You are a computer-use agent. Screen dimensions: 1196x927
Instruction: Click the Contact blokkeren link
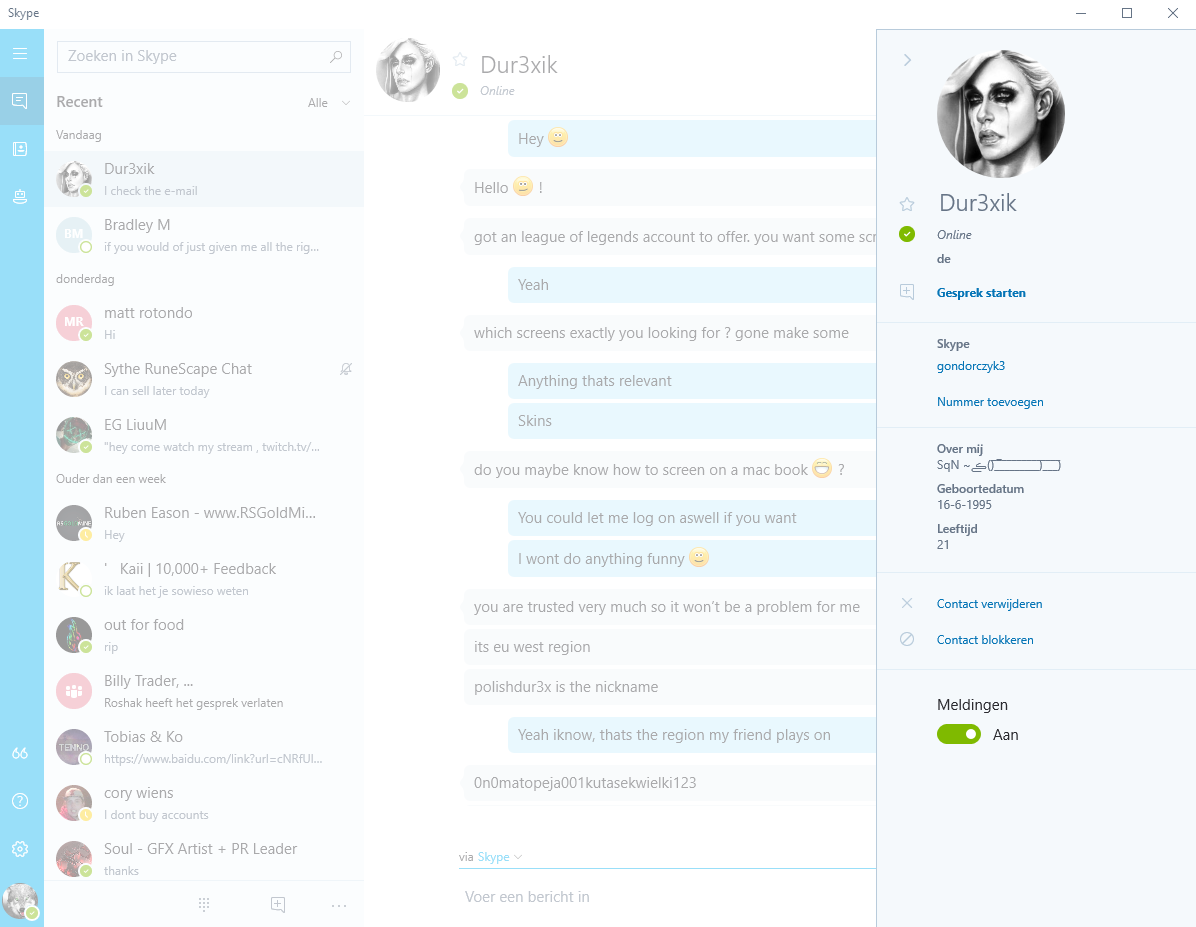[x=985, y=640]
